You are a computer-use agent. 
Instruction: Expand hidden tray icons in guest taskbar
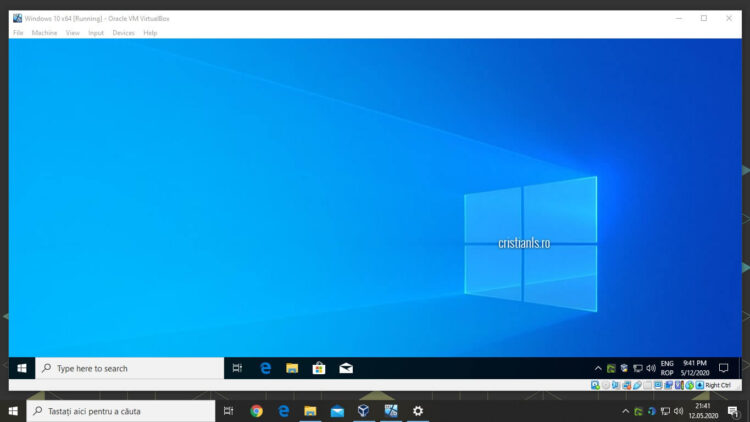click(x=598, y=368)
